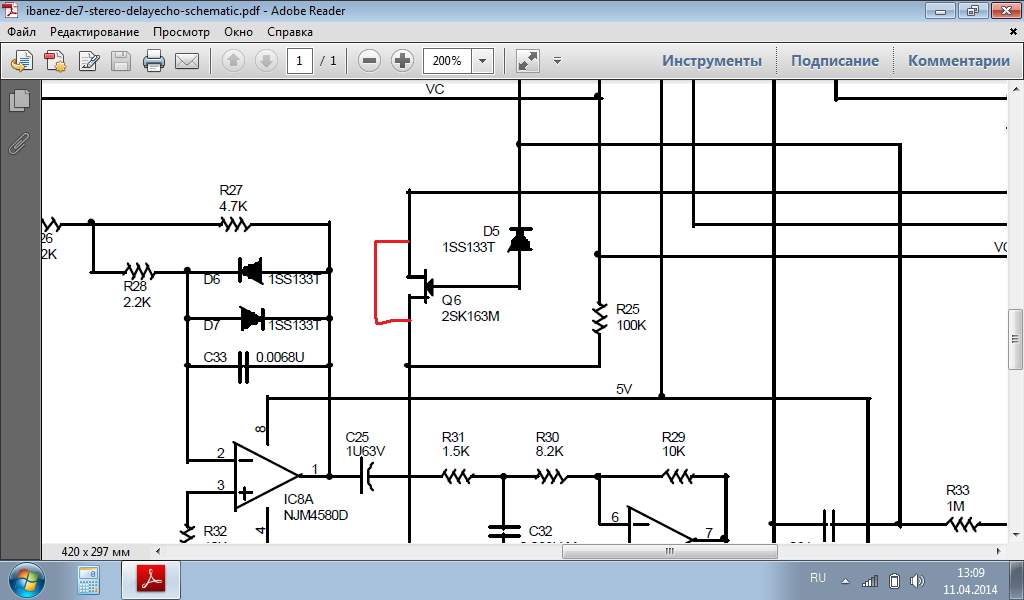
Task: Open the Просмотр menu
Action: (180, 31)
